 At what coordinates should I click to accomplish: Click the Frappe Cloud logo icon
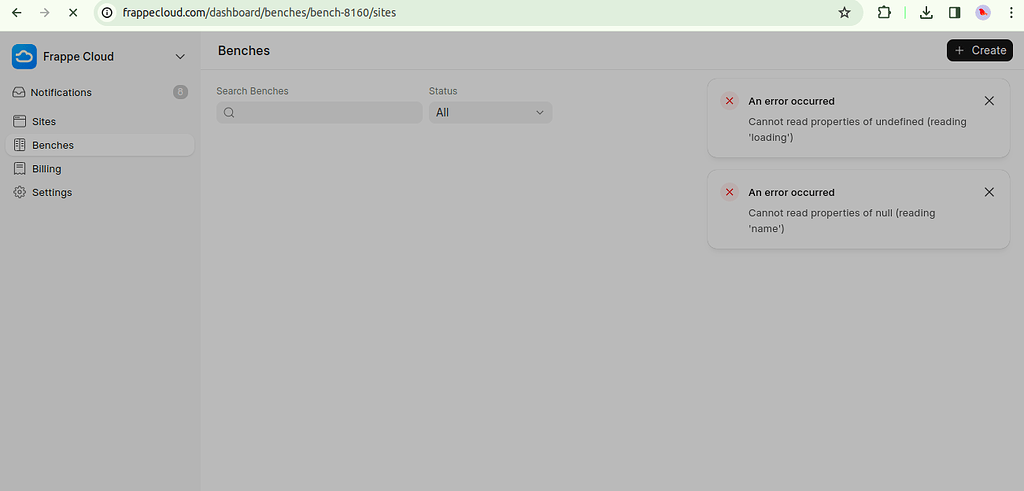pyautogui.click(x=24, y=57)
